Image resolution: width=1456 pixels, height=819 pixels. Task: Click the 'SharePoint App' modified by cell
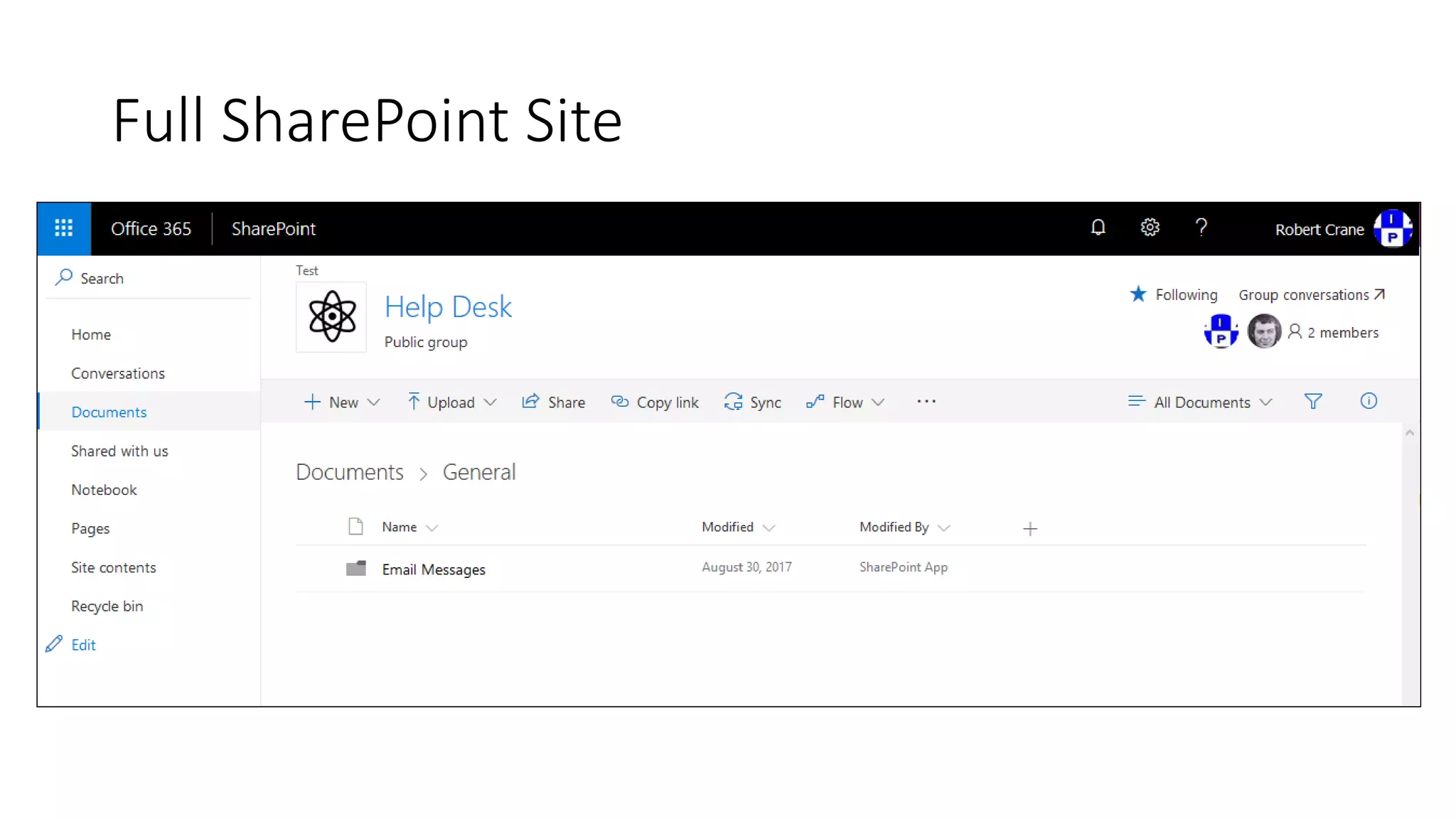904,567
